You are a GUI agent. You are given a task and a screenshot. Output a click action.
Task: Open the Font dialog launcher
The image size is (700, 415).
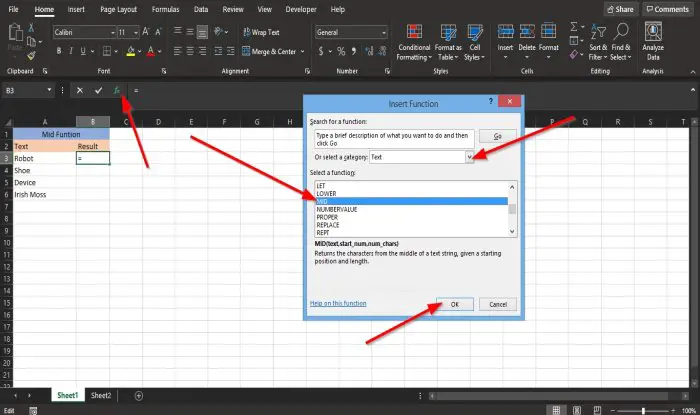(164, 71)
